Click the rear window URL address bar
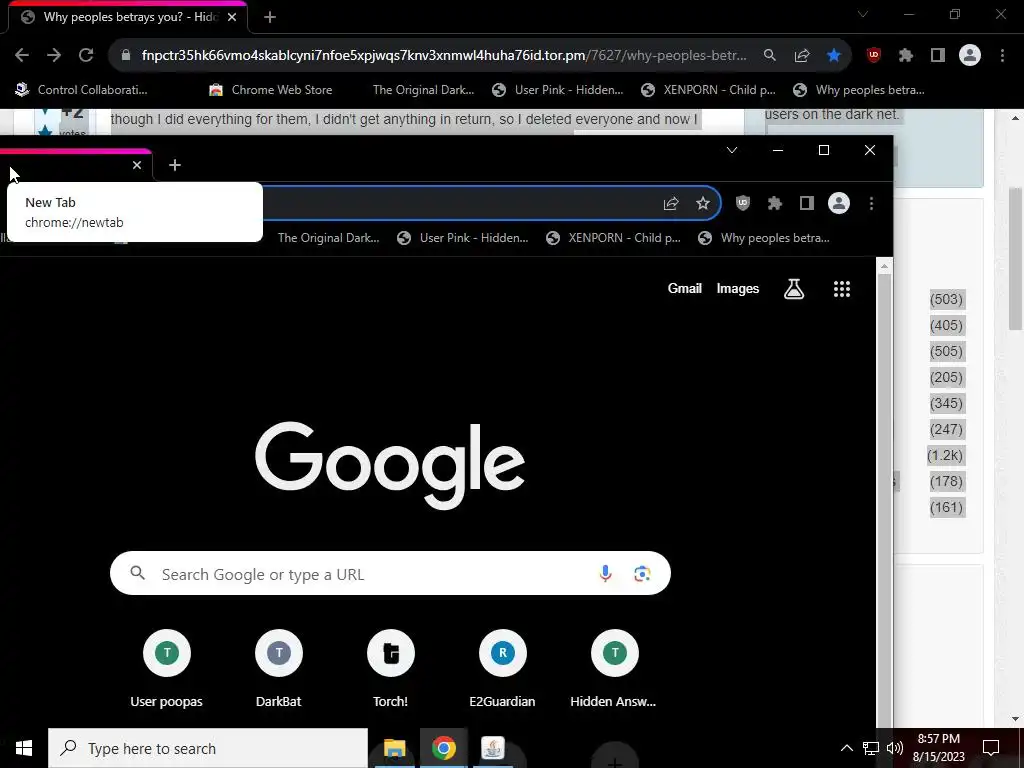1024x768 pixels. (x=444, y=56)
